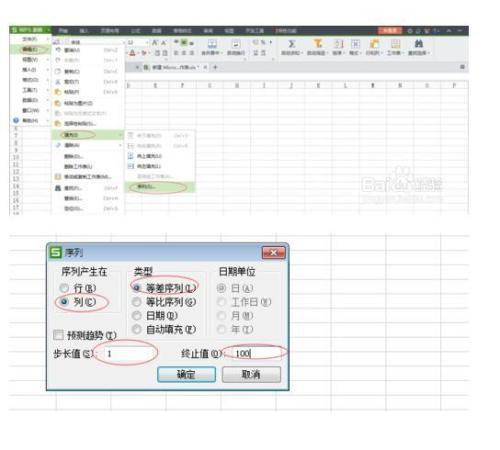Select the 自动填充(F) radio option

pos(137,329)
